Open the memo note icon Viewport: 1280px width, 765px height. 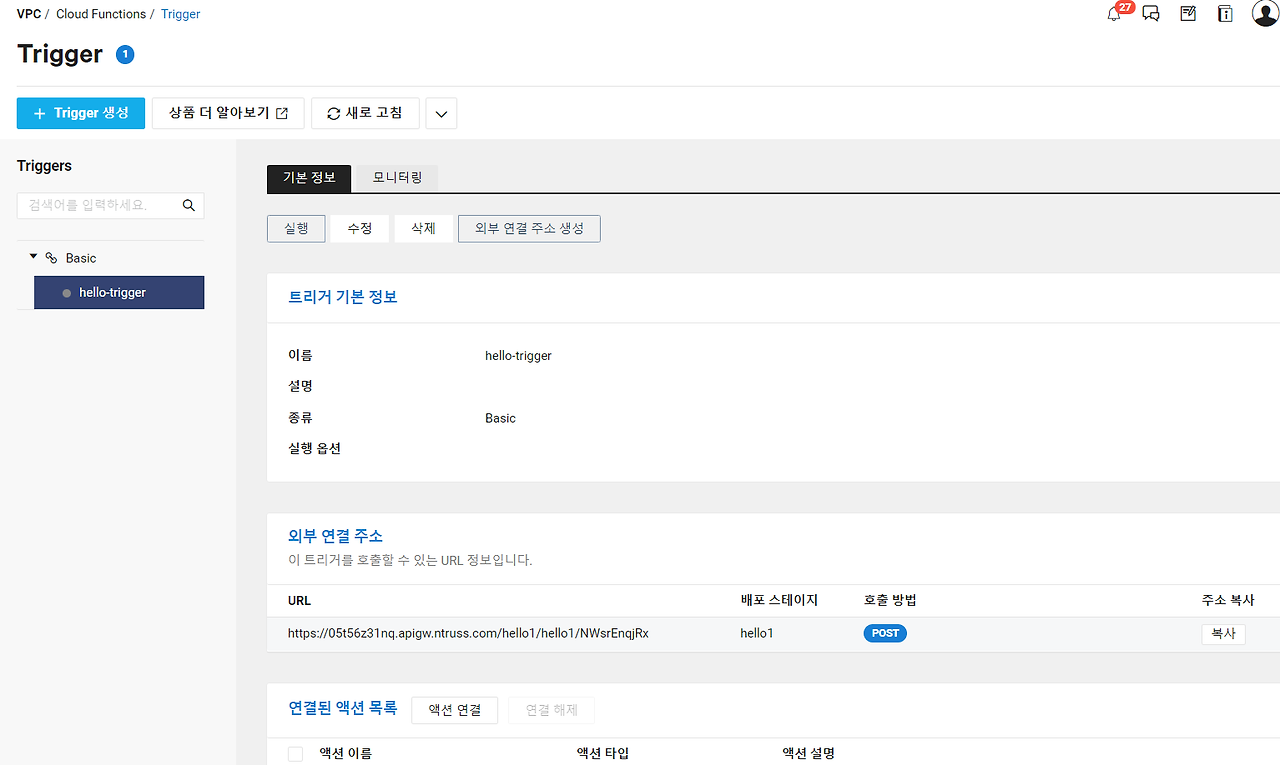point(1188,13)
